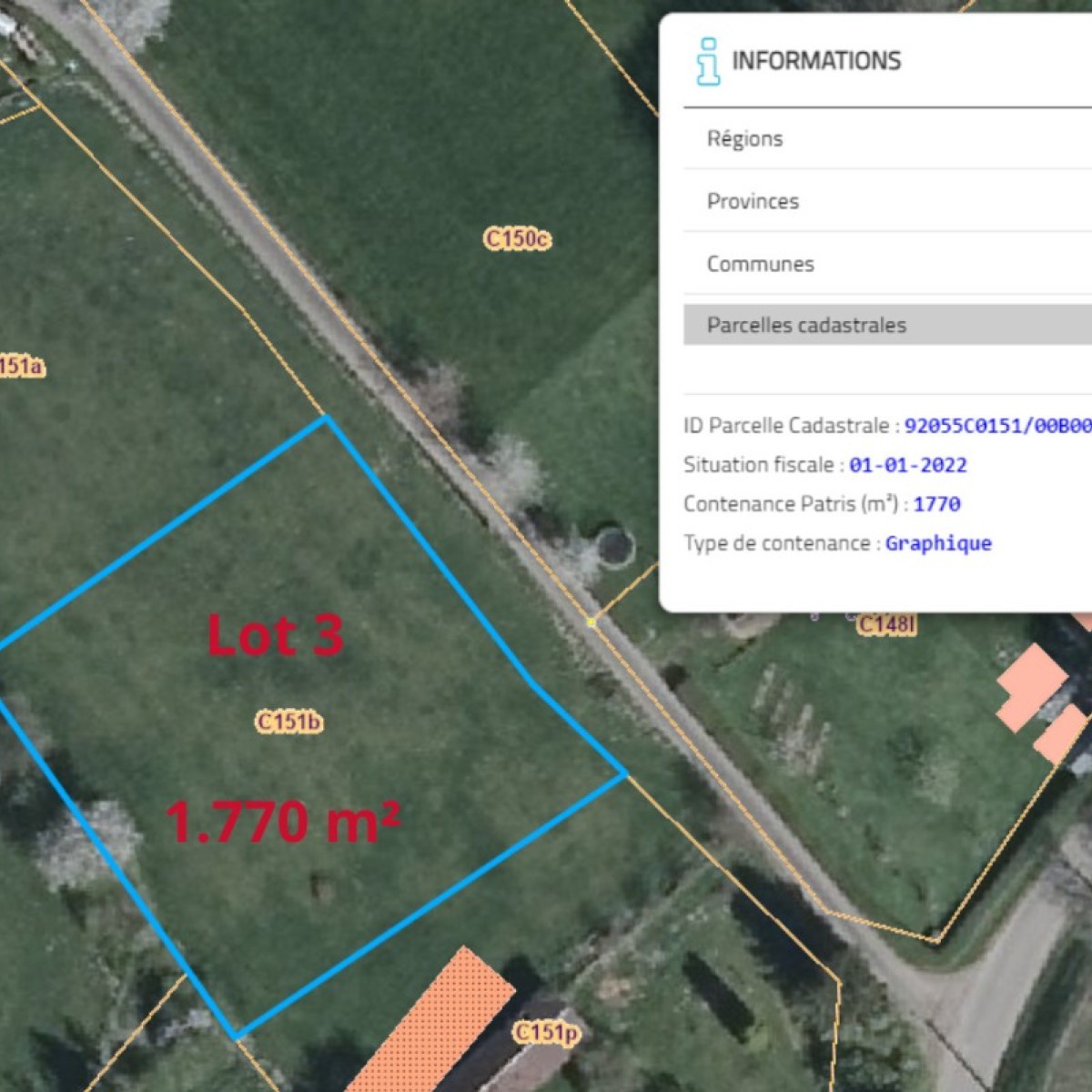
Task: Expand the Régions section
Action: point(744,139)
